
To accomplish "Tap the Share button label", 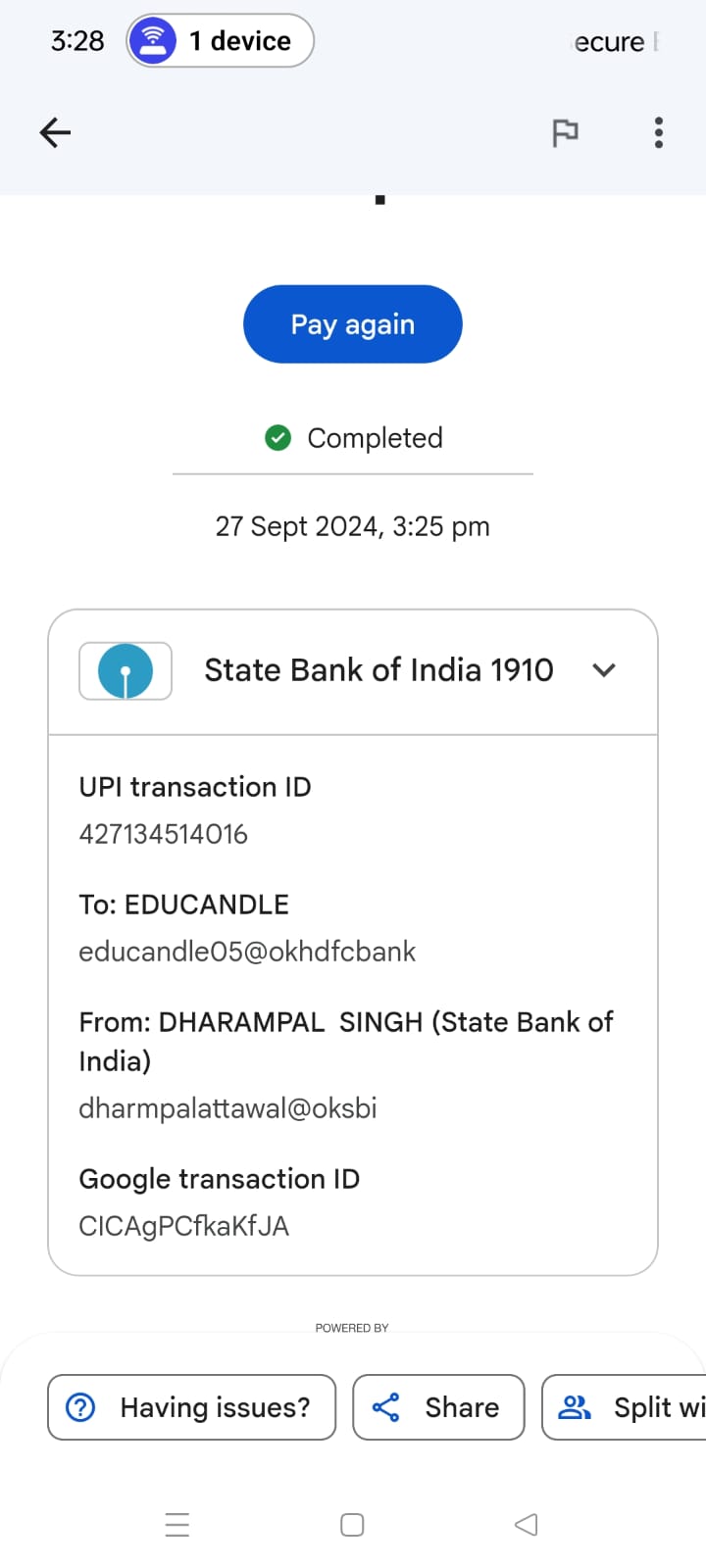I will pos(462,1407).
